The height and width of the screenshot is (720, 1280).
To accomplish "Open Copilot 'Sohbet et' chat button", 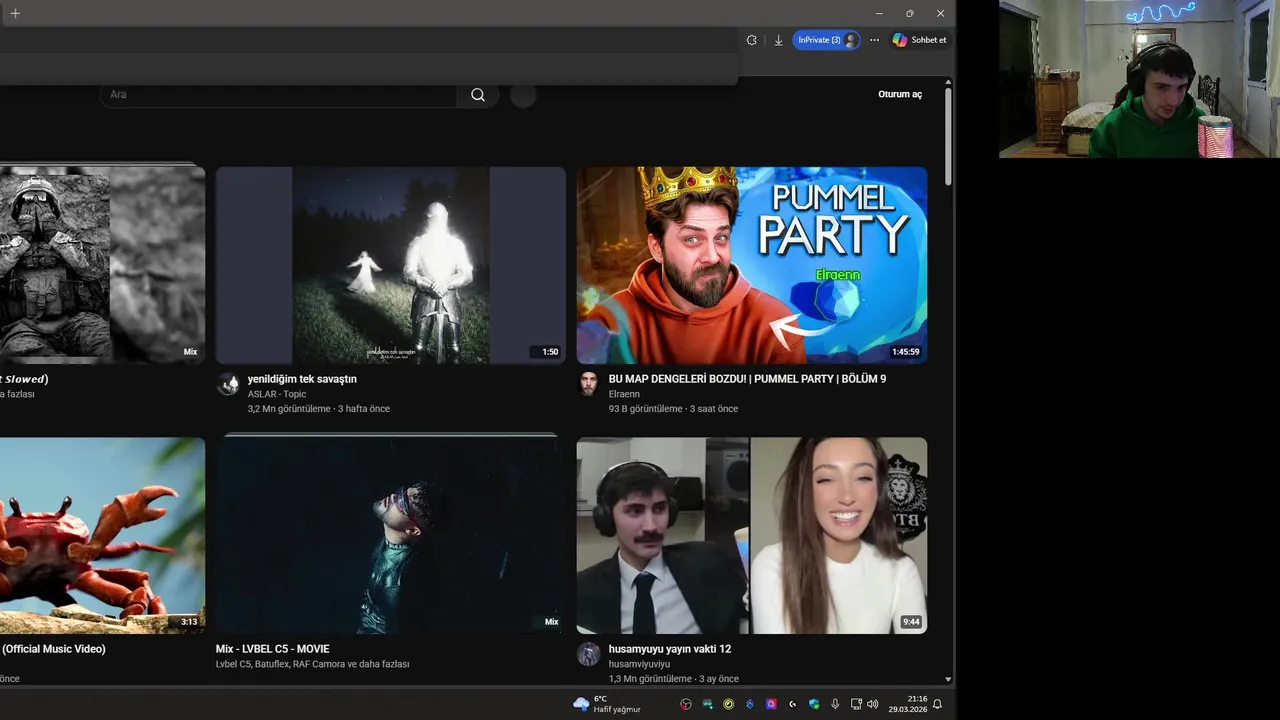I will click(x=919, y=40).
